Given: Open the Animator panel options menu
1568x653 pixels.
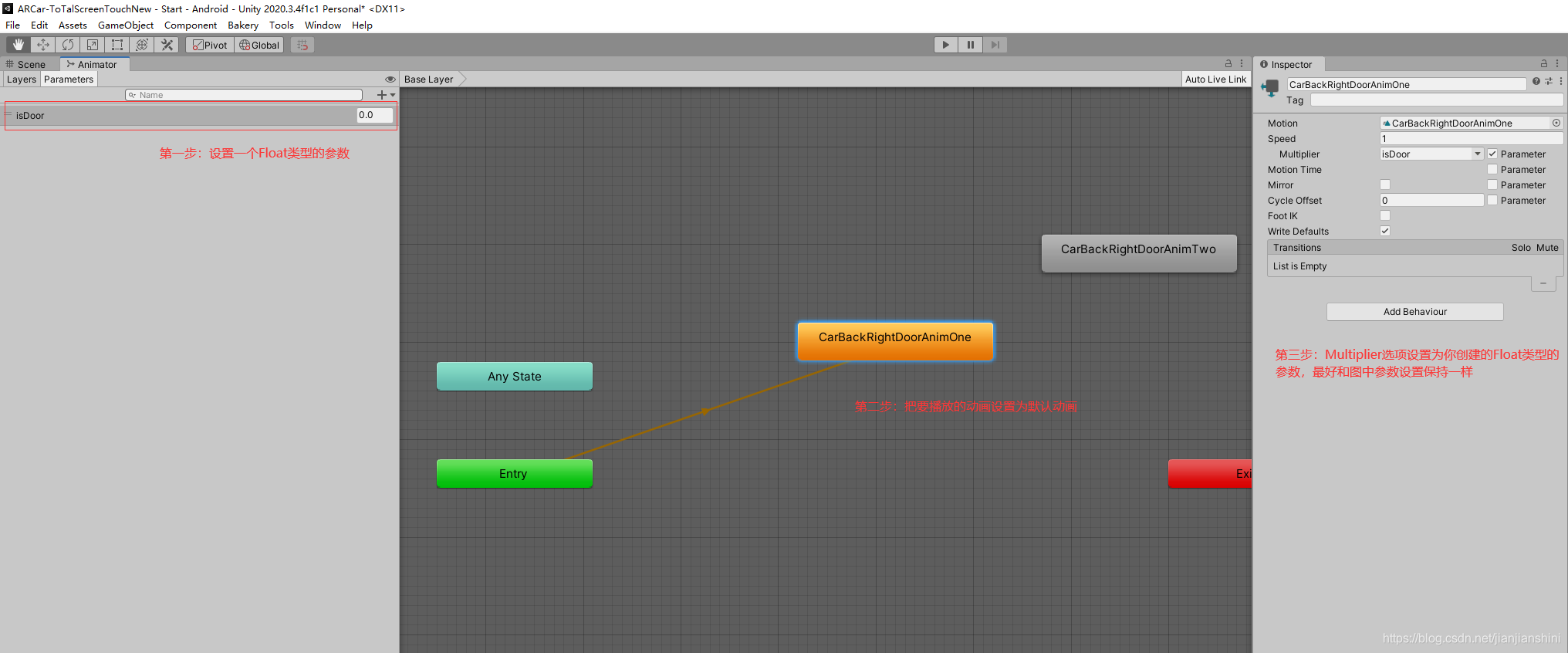Looking at the screenshot, I should point(1242,63).
